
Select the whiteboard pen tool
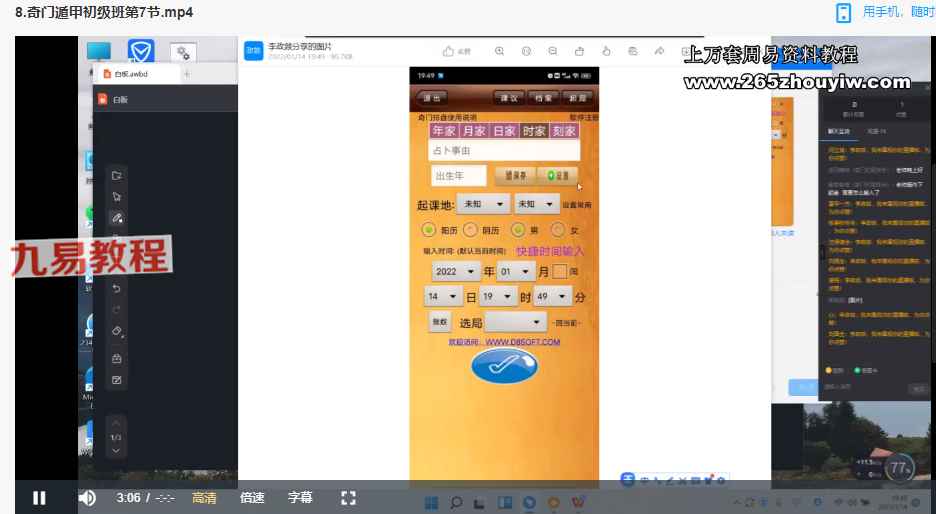coord(117,217)
